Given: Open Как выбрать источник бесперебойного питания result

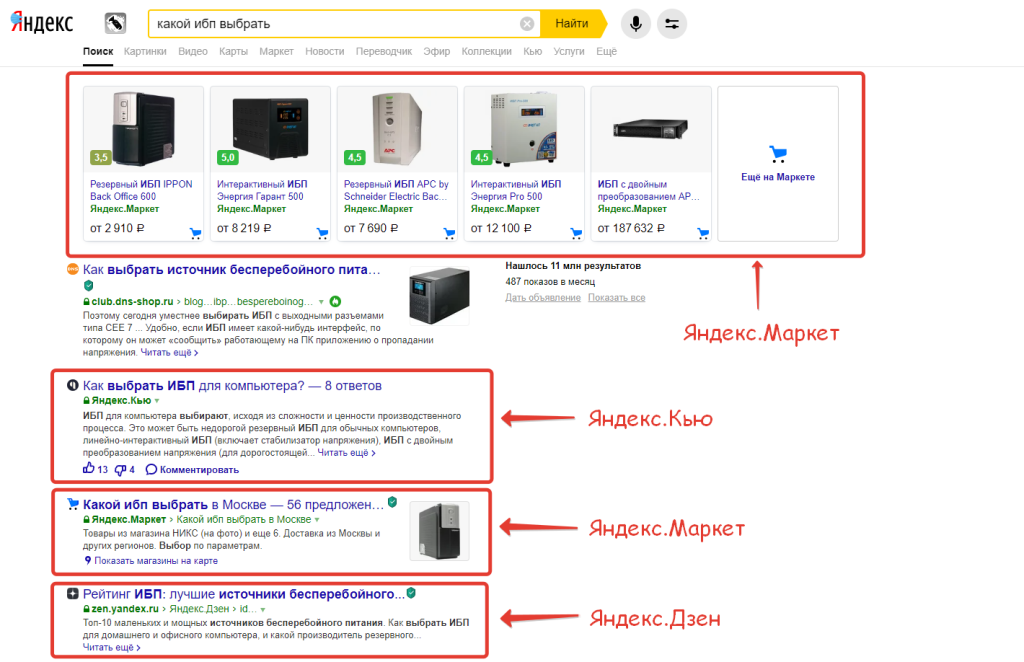Looking at the screenshot, I should tap(231, 270).
